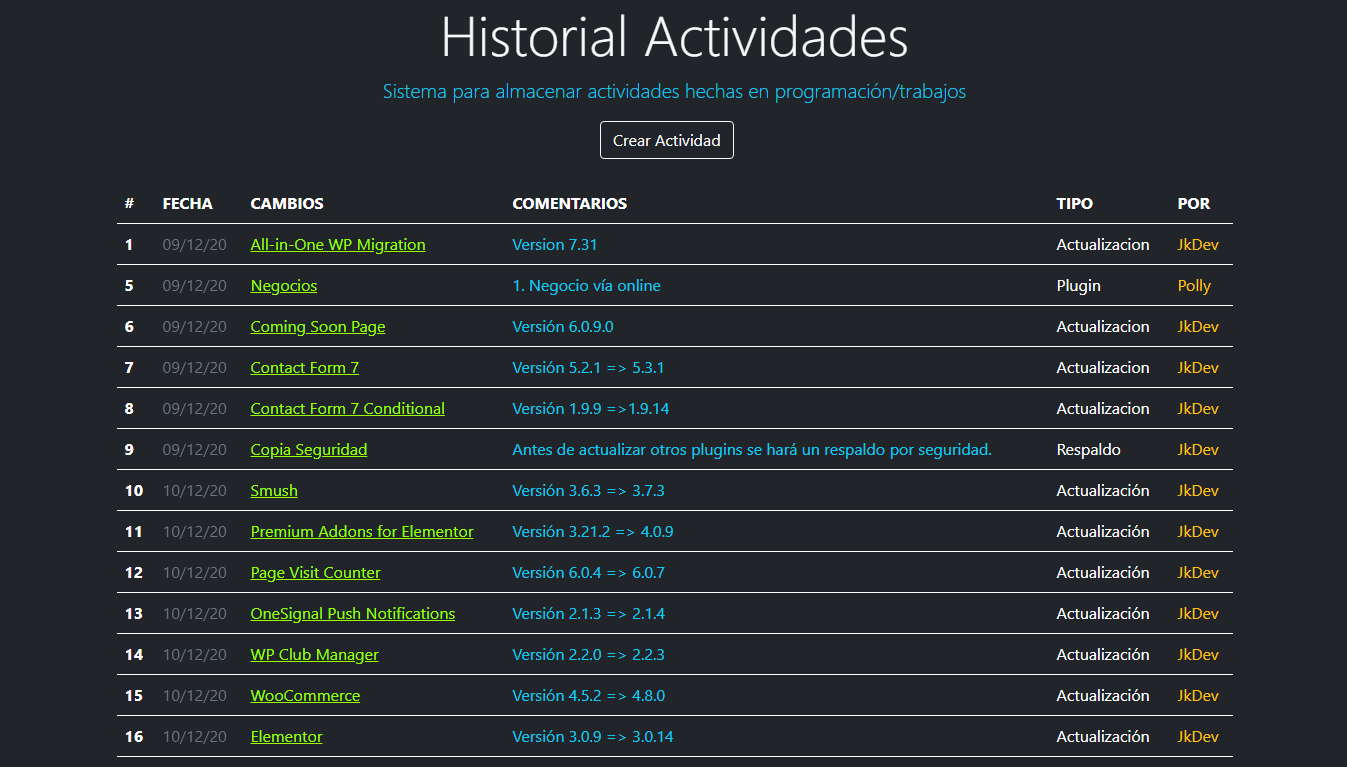Screen dimensions: 1347x767
Task: Select comment 'Versión 2.1.3 => 2.1.4'
Action: pyautogui.click(x=589, y=614)
